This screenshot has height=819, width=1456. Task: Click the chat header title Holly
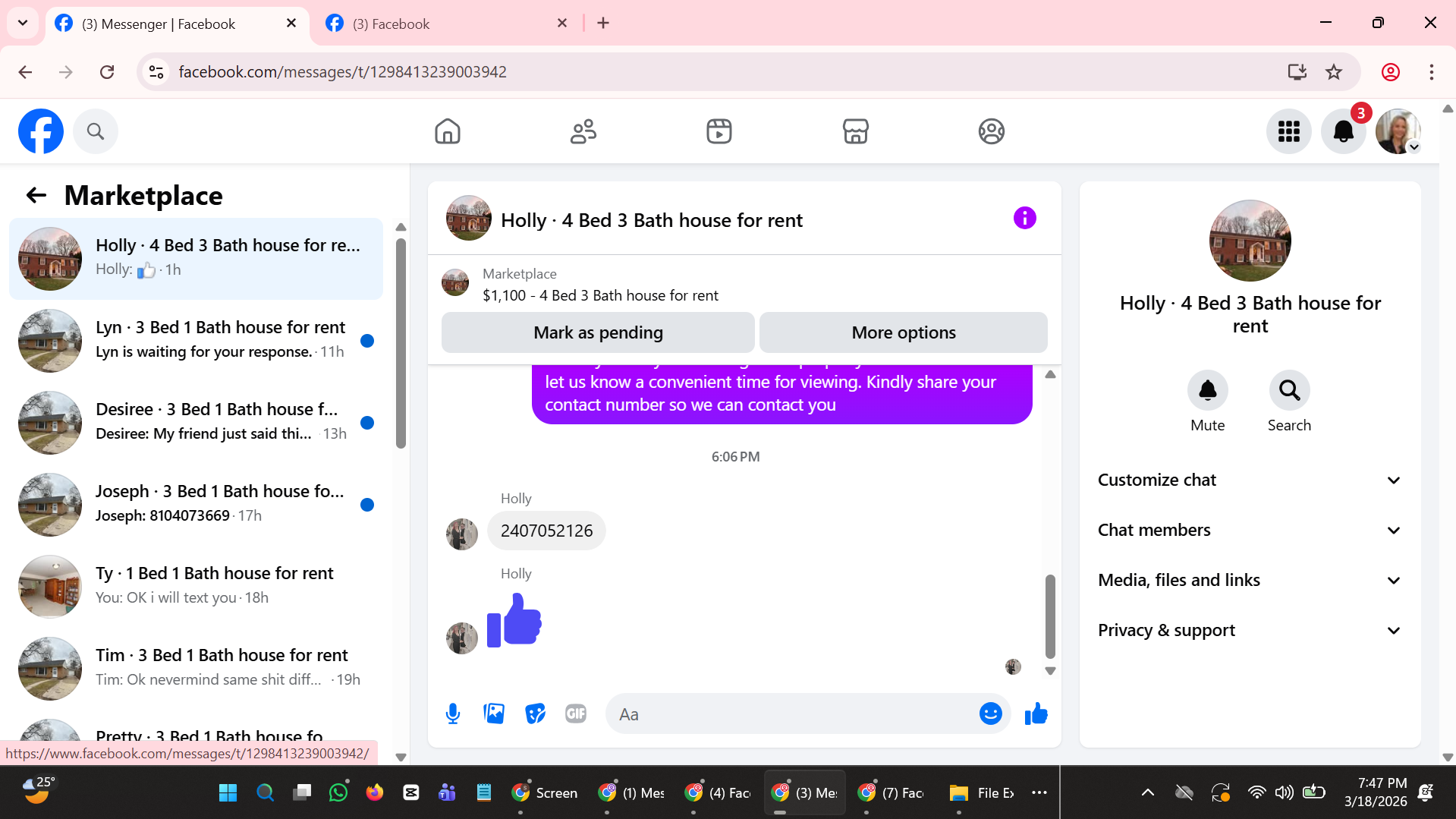[x=651, y=220]
